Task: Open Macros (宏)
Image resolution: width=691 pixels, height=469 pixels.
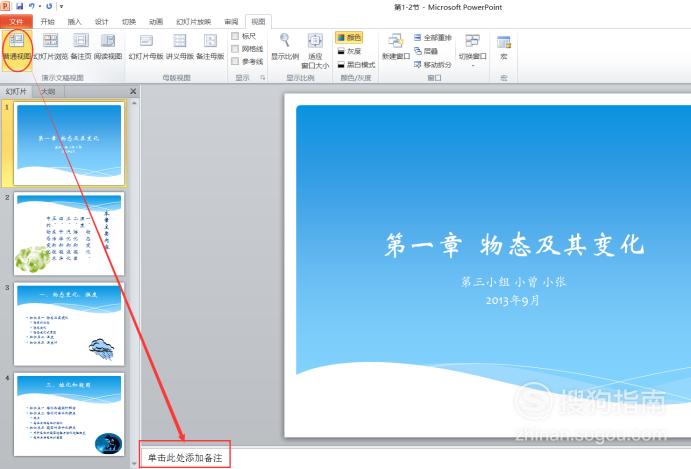Action: pyautogui.click(x=504, y=47)
